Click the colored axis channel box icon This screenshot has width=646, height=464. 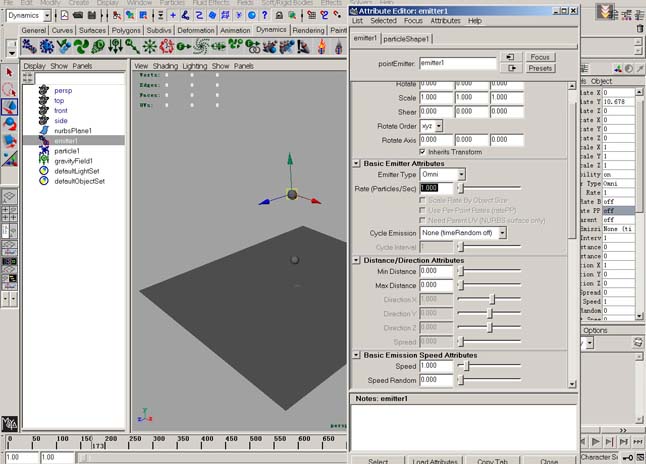pyautogui.click(x=618, y=69)
